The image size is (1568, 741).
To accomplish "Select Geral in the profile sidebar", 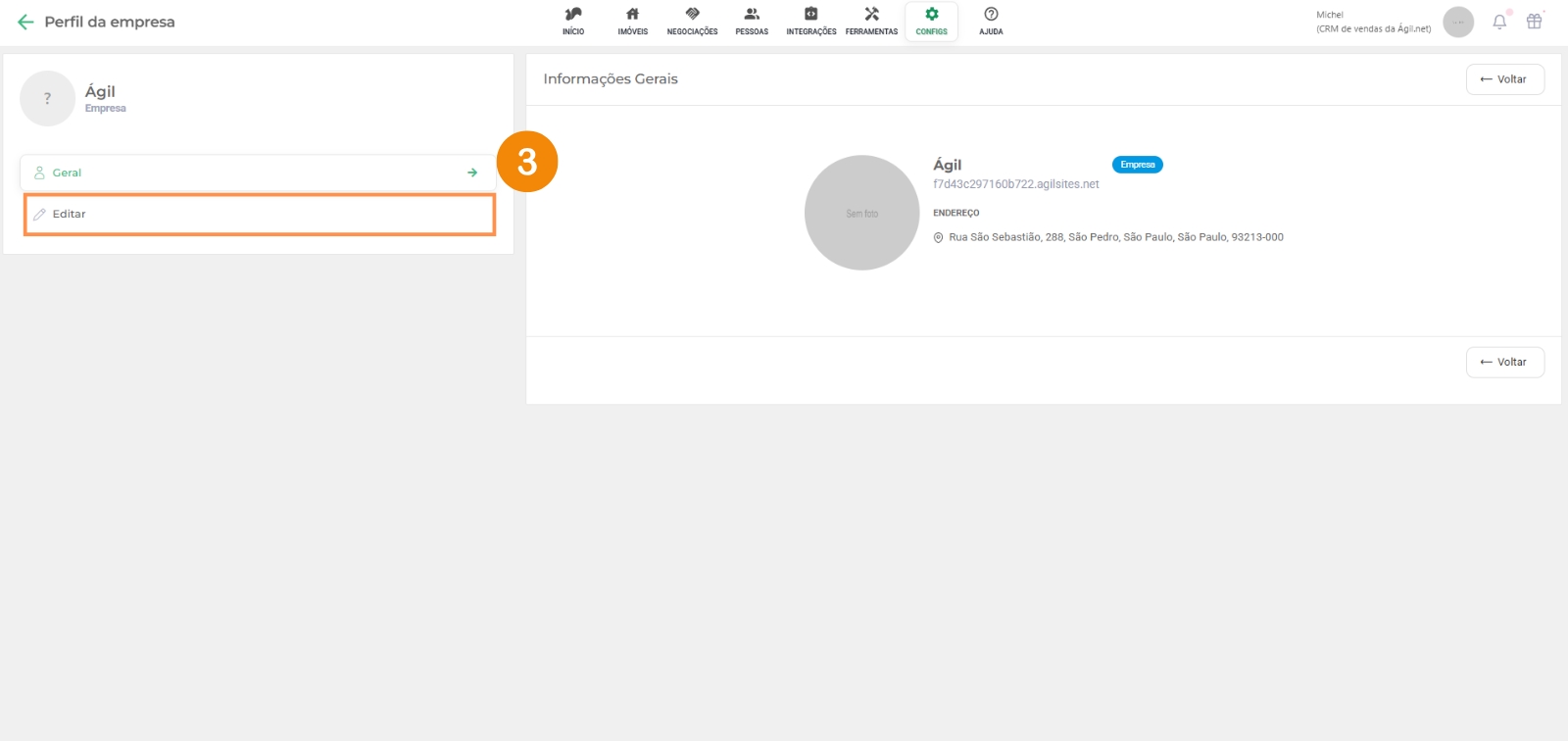I will [67, 173].
